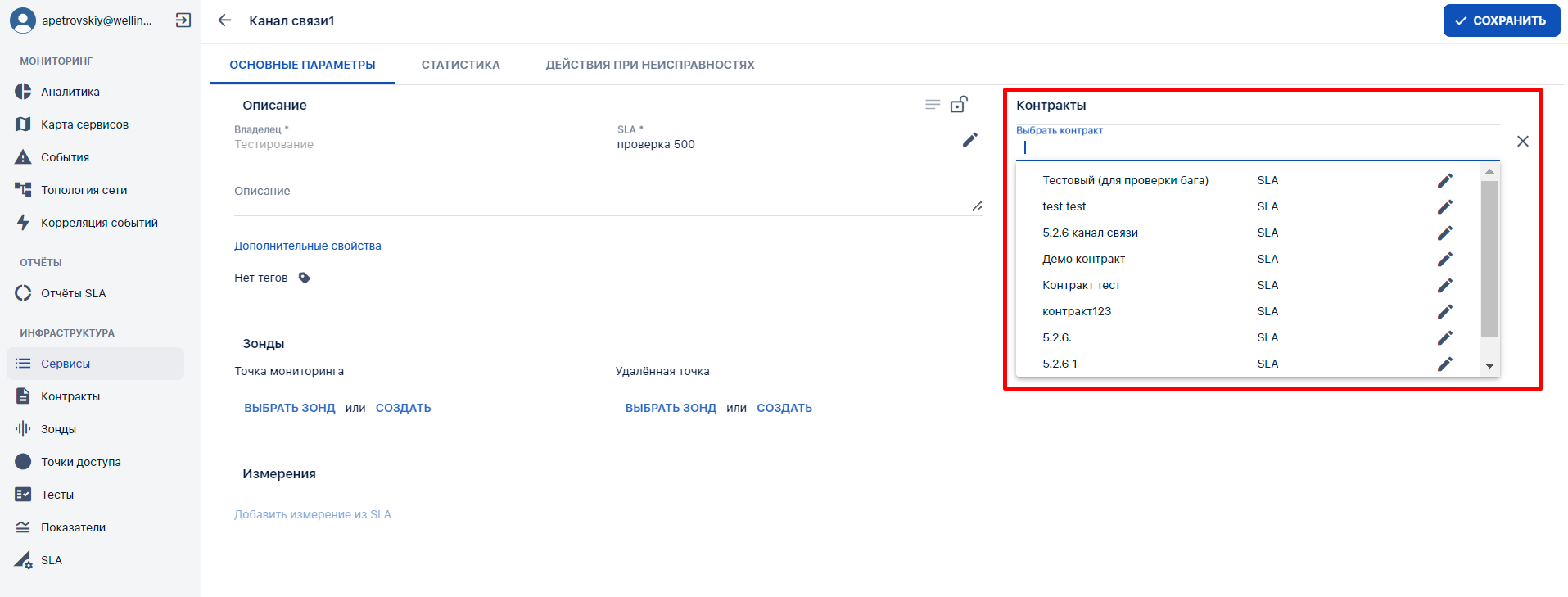Image resolution: width=1568 pixels, height=597 pixels.
Task: Click Выбрать зонд under Удалённая точка
Action: pyautogui.click(x=671, y=408)
